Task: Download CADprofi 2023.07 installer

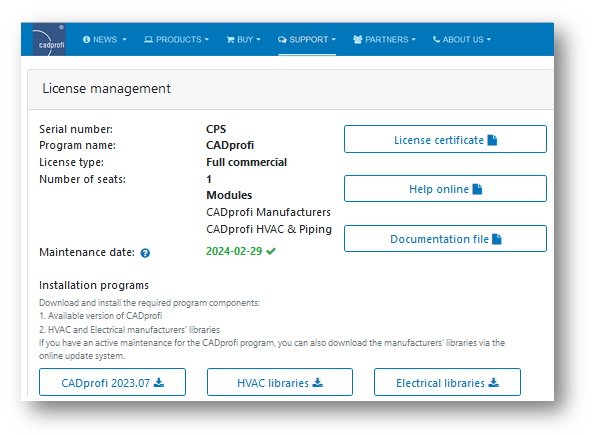Action: pos(113,382)
